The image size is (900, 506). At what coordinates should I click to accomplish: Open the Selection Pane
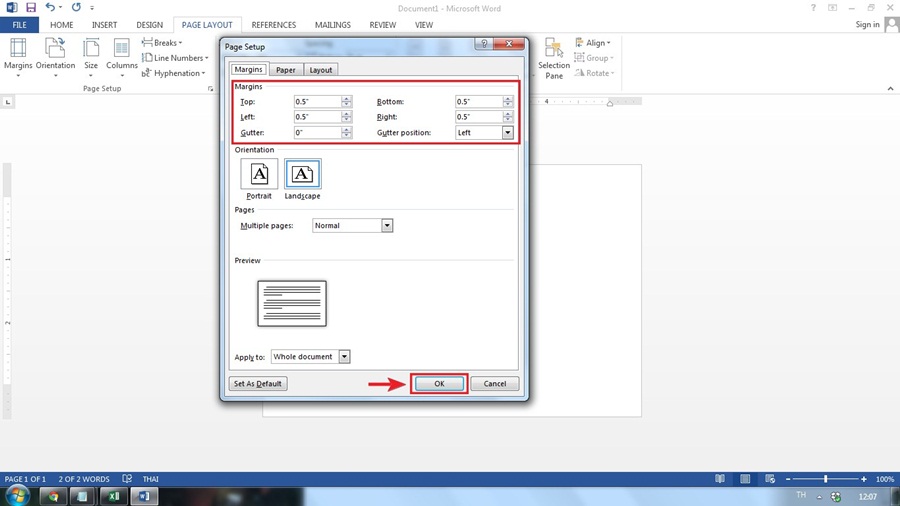[554, 59]
